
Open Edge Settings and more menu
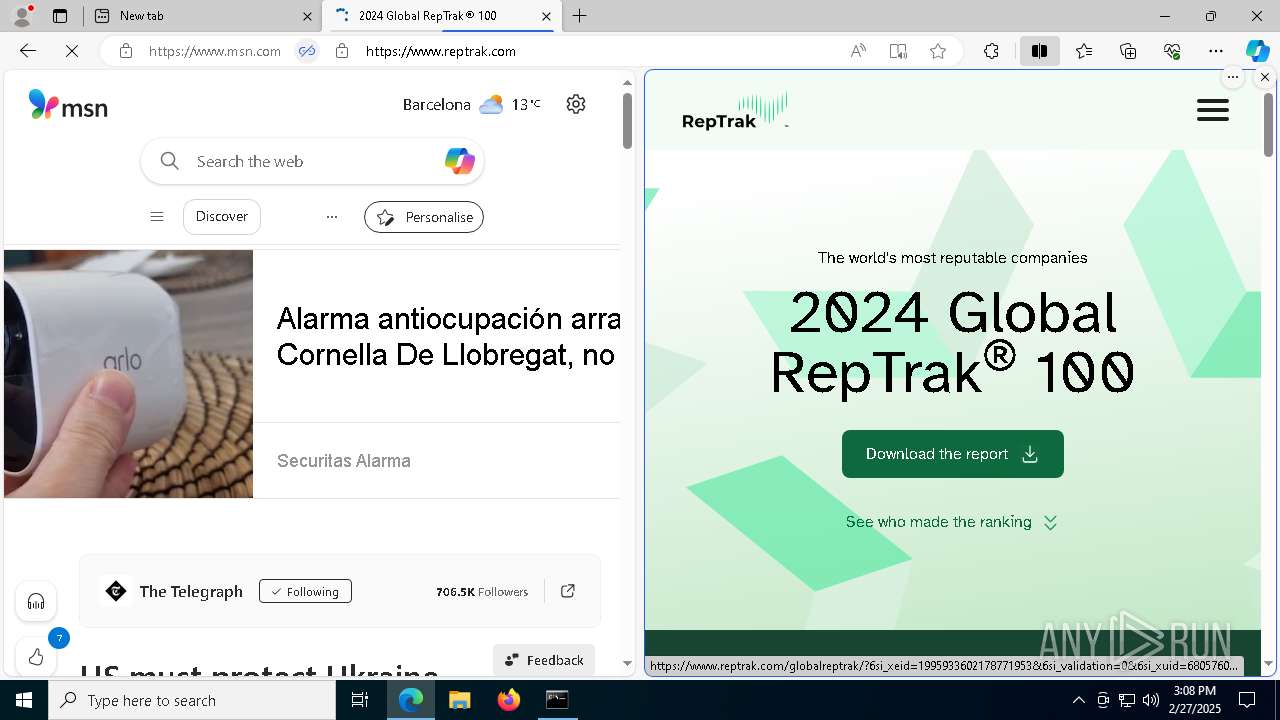point(1216,51)
